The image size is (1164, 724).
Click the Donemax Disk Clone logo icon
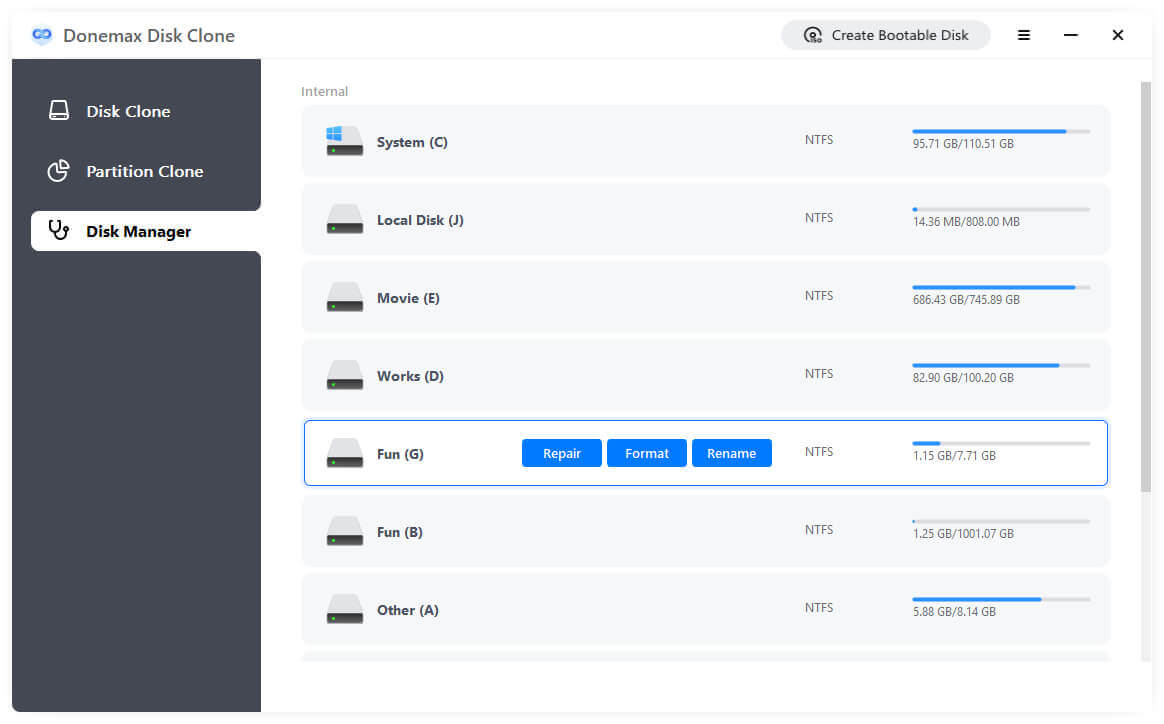tap(41, 35)
